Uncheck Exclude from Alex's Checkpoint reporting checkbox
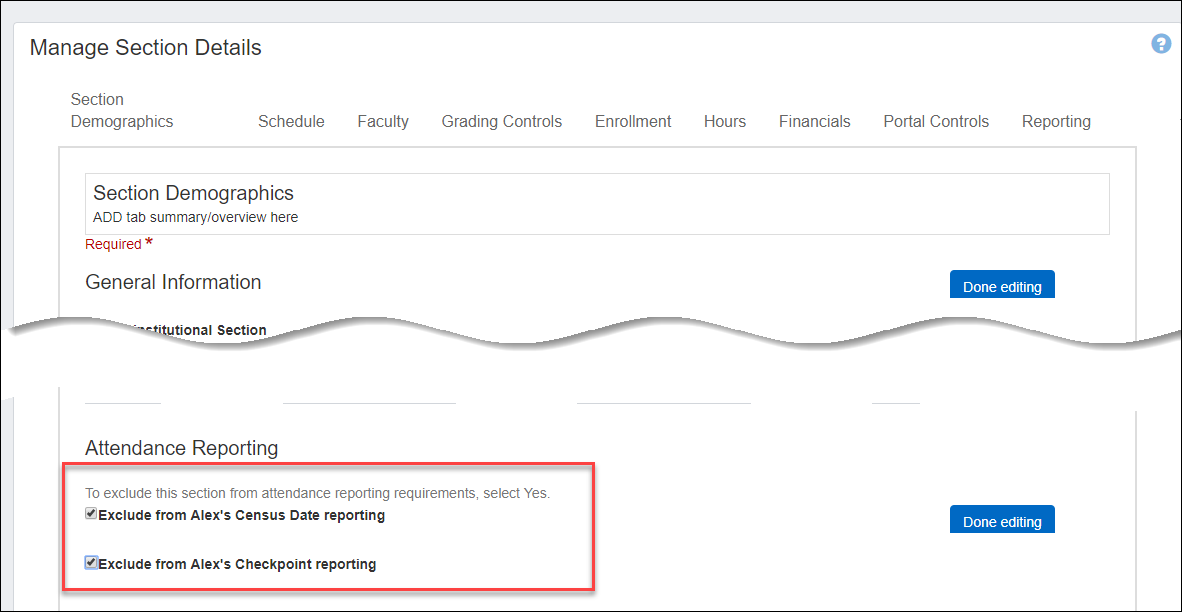The width and height of the screenshot is (1182, 612). click(91, 563)
